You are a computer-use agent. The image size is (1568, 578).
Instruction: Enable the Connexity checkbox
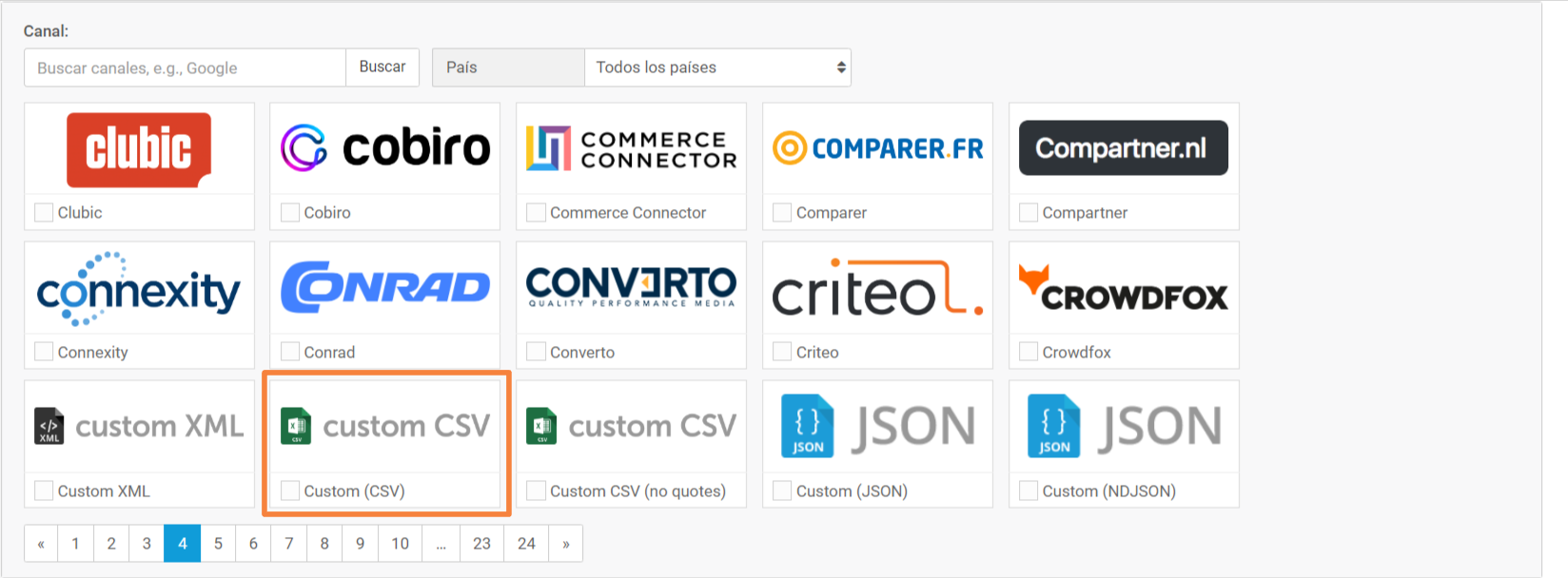44,352
